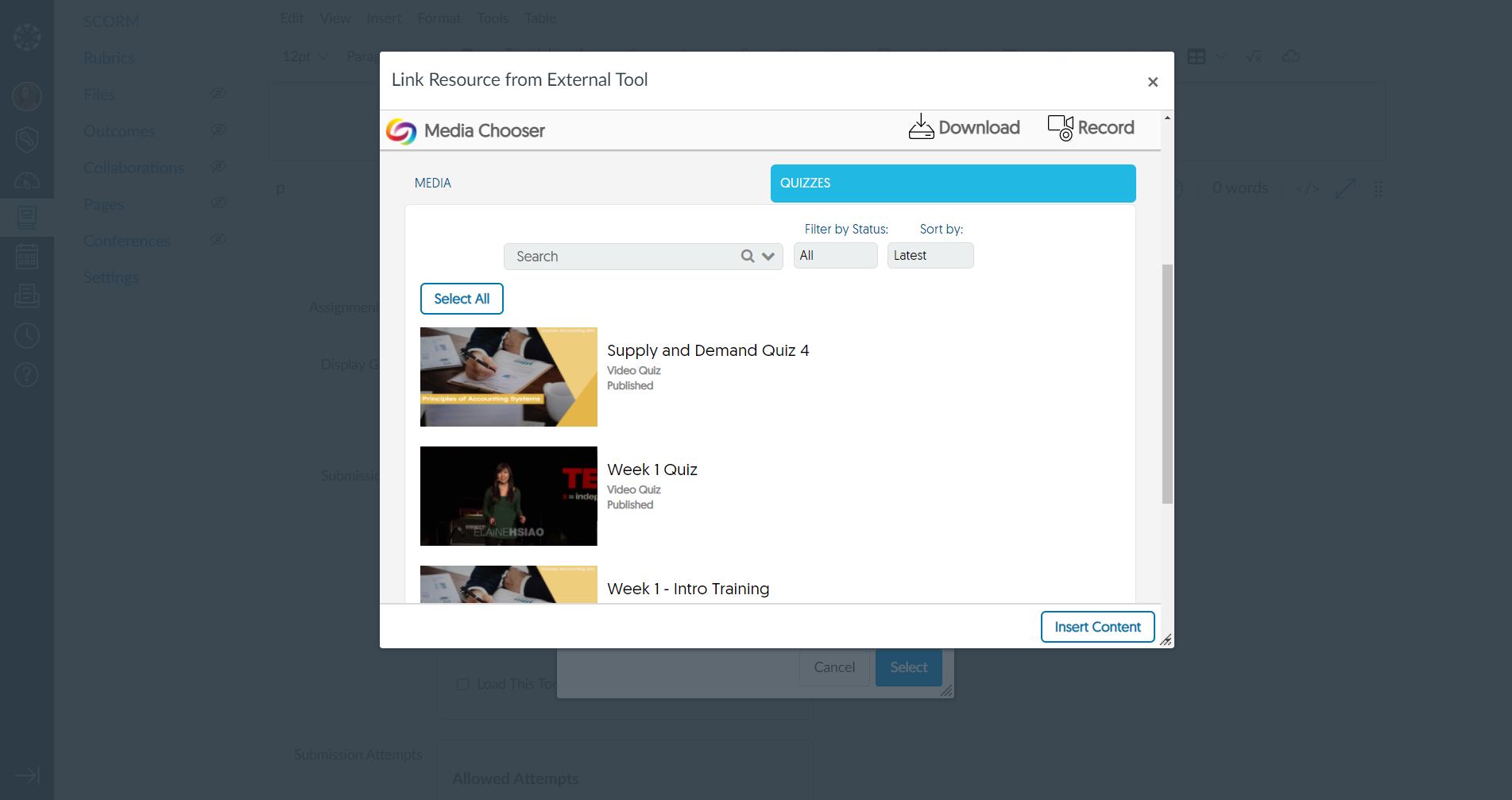Open the Help question mark icon
This screenshot has height=800, width=1512.
(x=27, y=374)
